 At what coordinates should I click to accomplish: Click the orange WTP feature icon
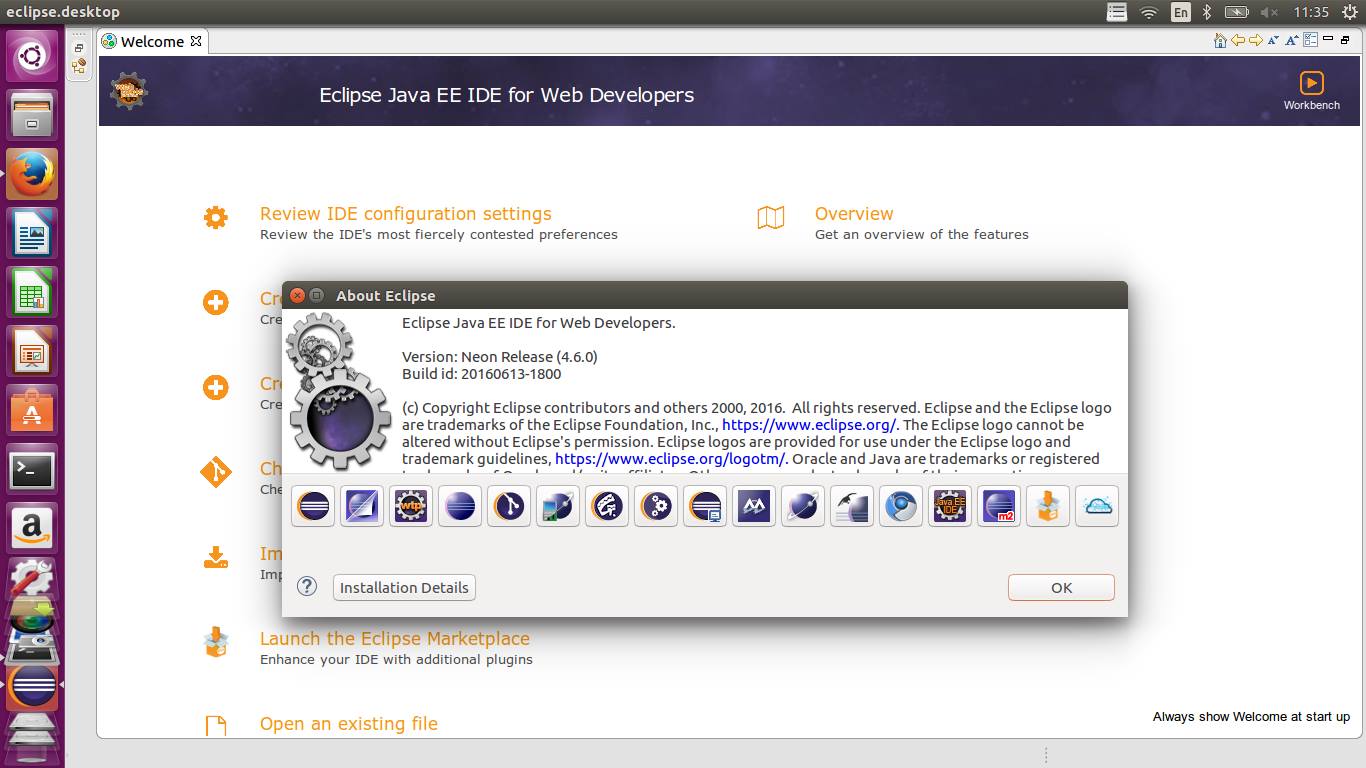pos(411,507)
